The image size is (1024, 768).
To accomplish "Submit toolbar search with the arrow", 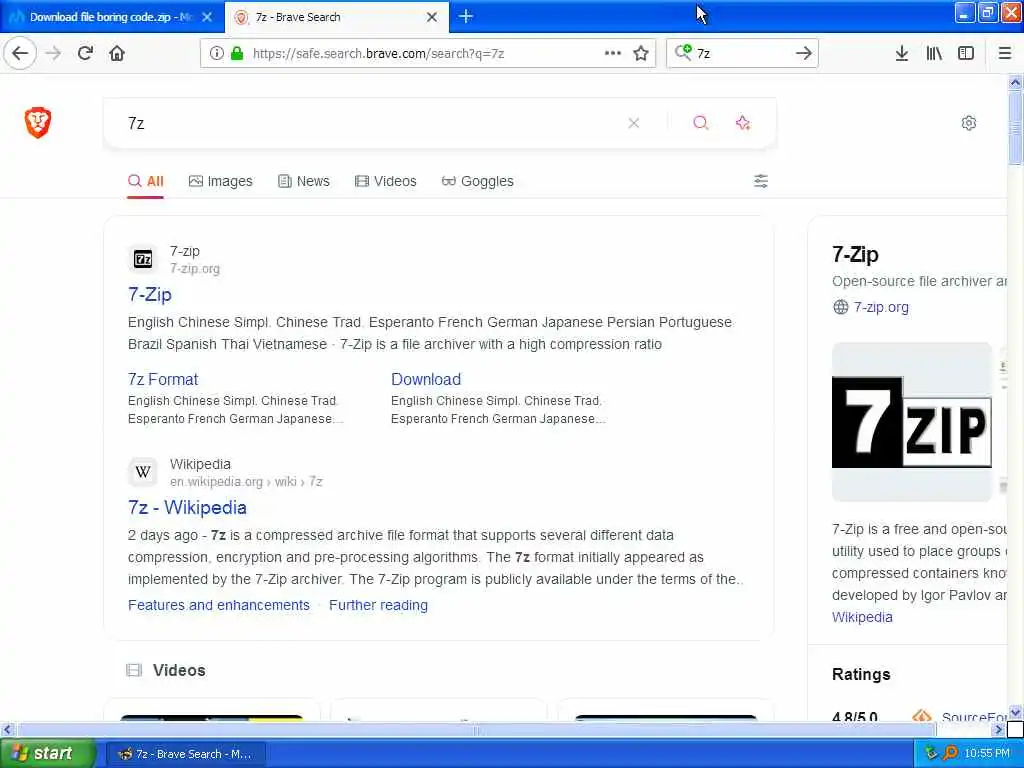I will tap(804, 53).
